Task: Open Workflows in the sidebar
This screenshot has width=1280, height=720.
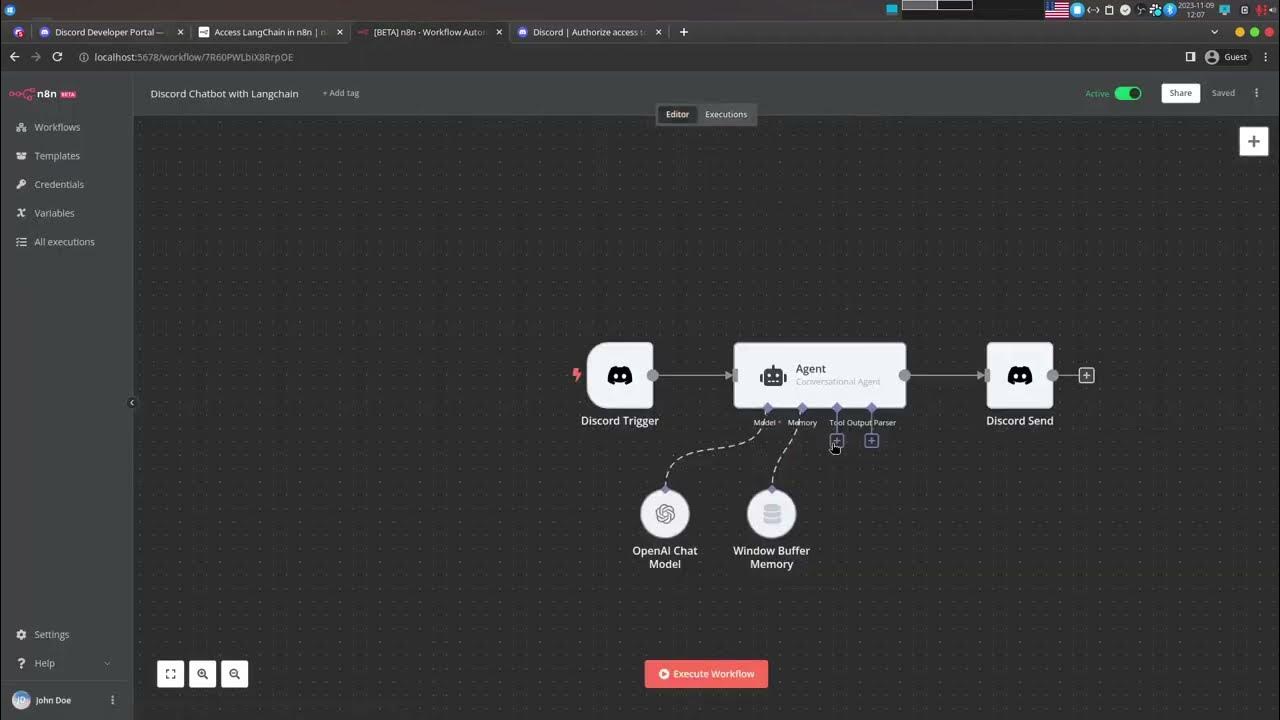Action: pos(57,127)
